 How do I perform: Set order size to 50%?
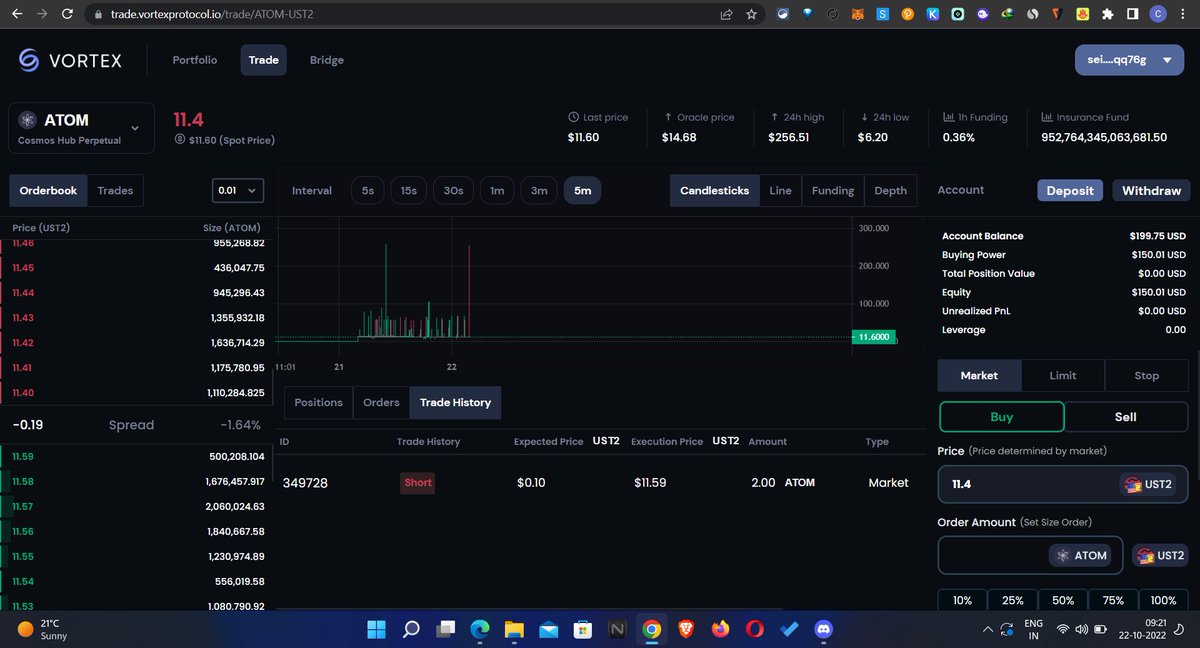tap(1063, 600)
